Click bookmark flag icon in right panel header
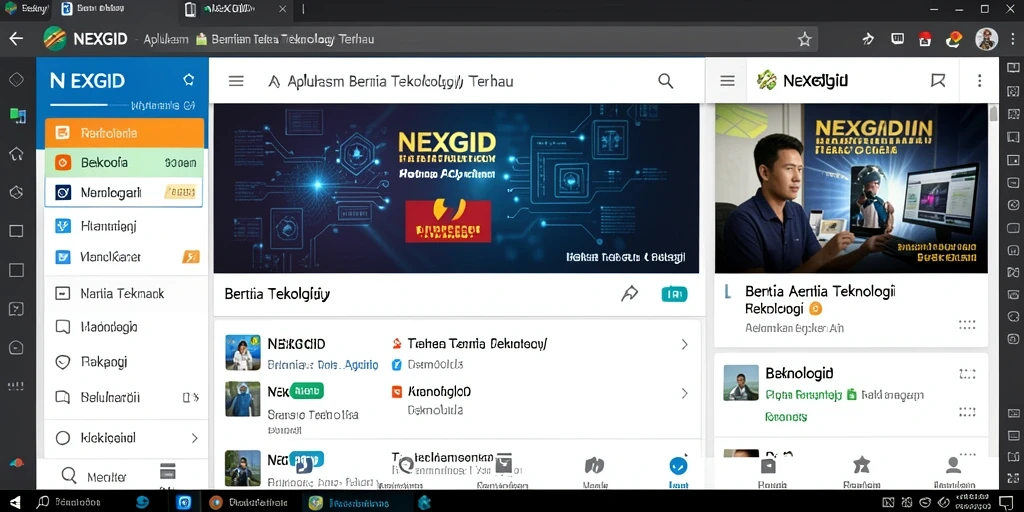The image size is (1024, 512). 938,81
